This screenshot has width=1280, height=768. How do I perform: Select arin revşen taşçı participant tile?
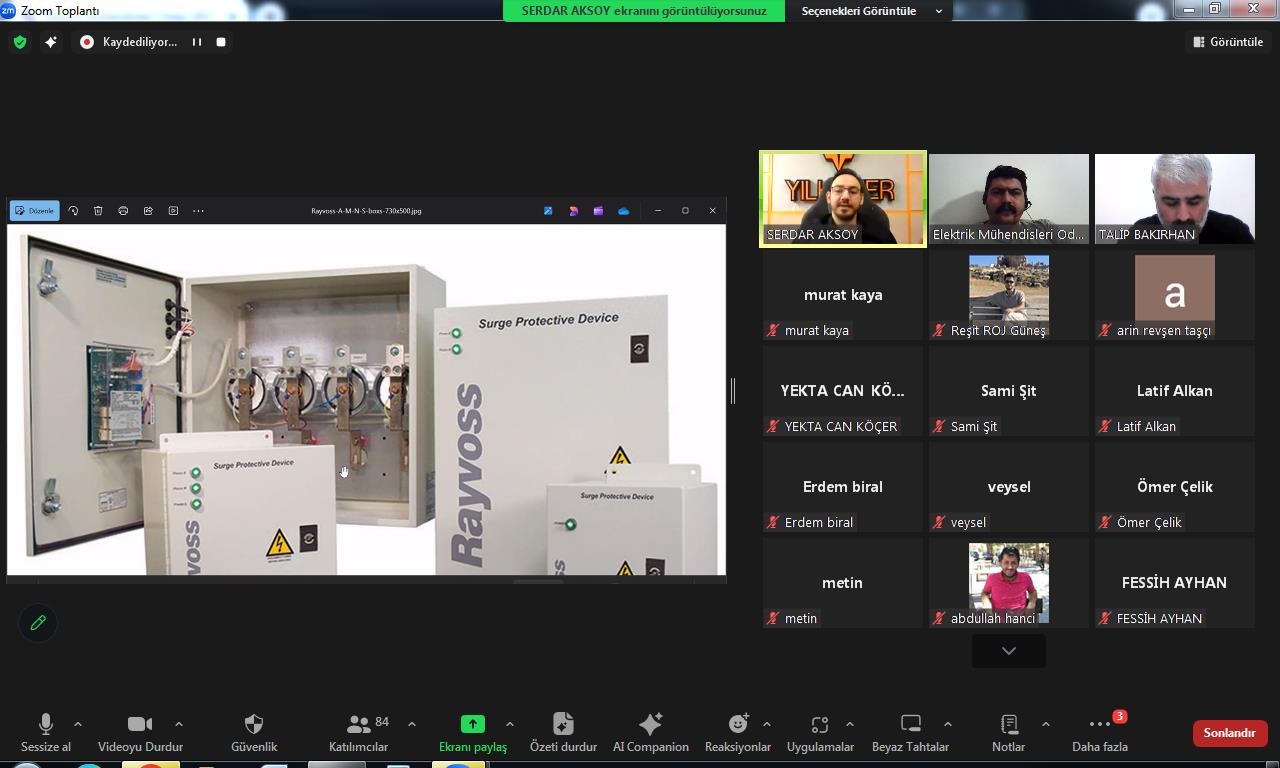pos(1175,295)
